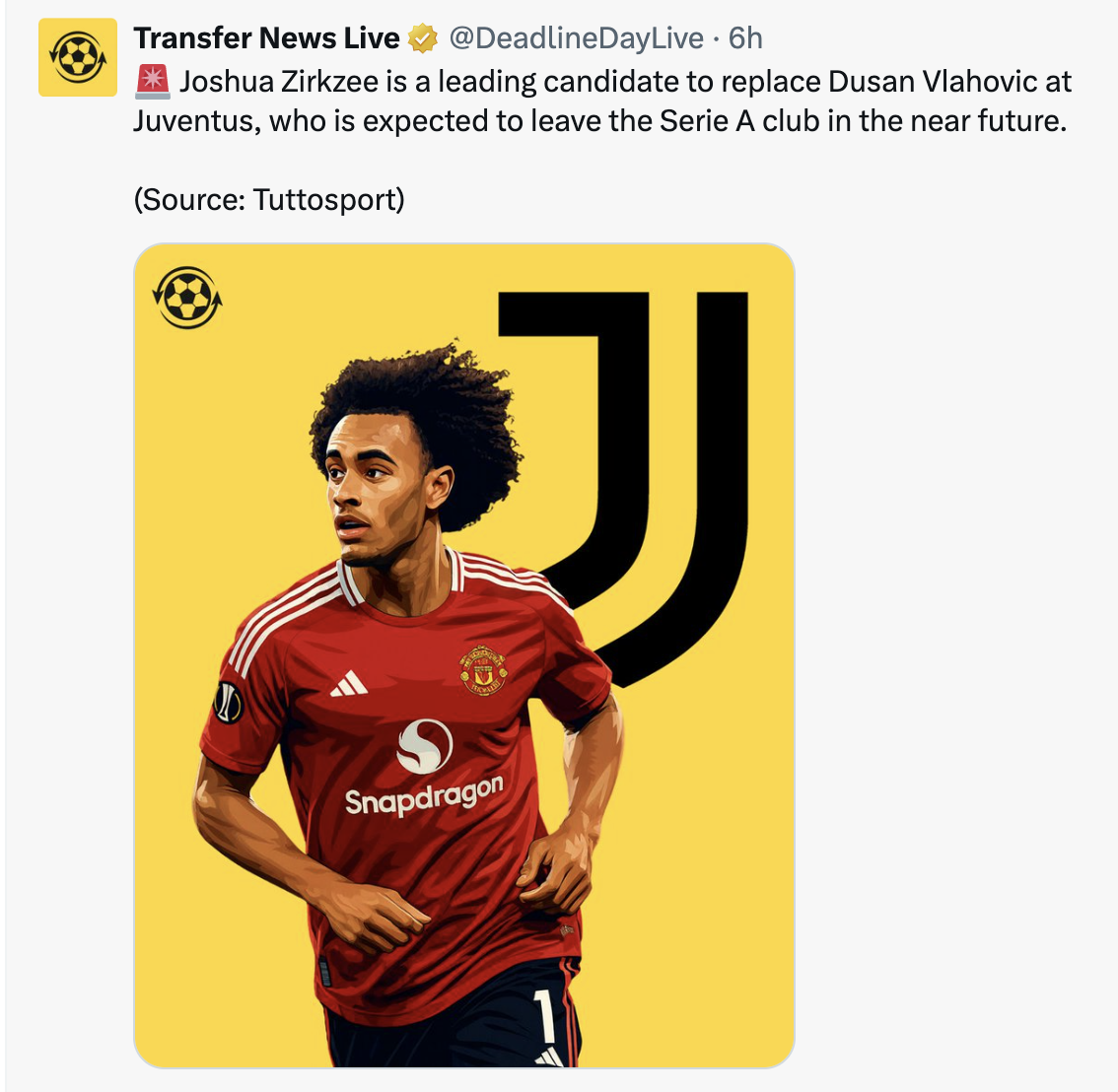Image resolution: width=1118 pixels, height=1092 pixels.
Task: Click the football logo watermark in image
Action: tap(187, 298)
